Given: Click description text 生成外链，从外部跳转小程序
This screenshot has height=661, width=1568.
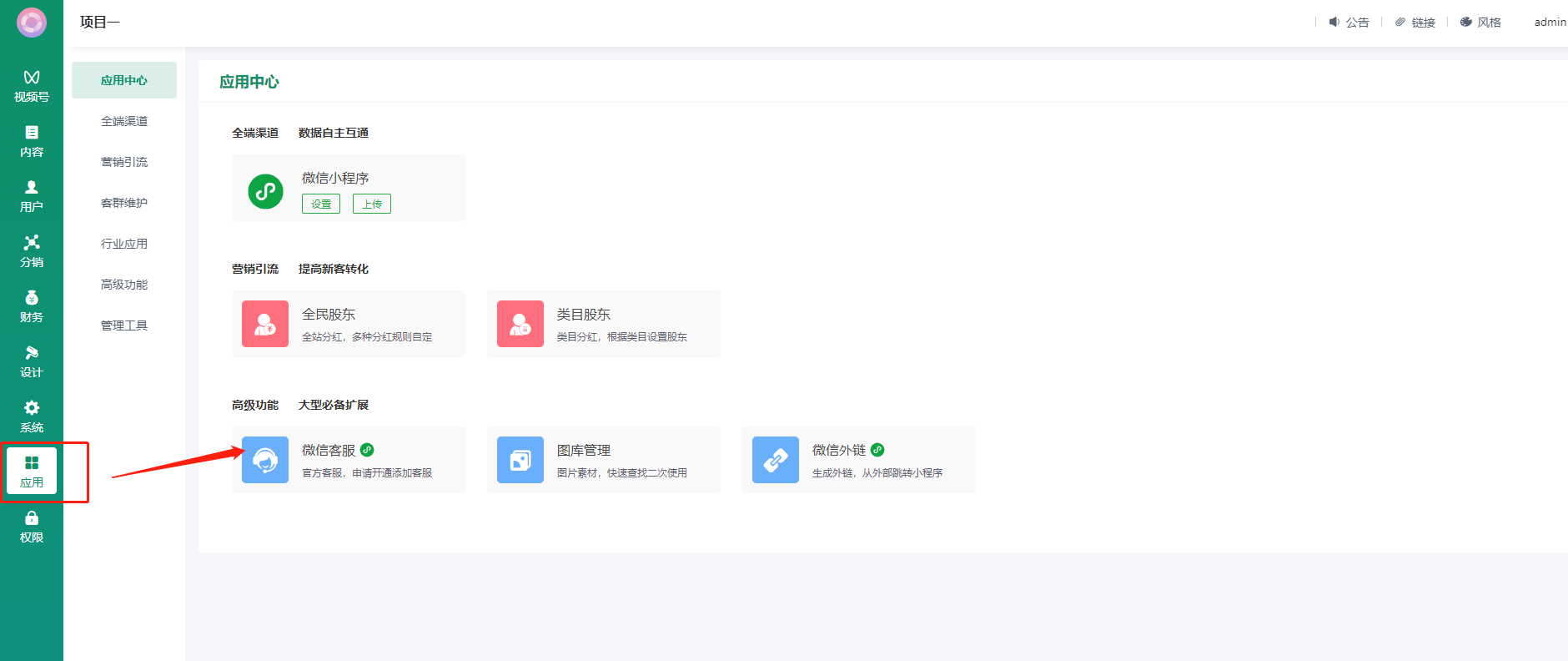Looking at the screenshot, I should click(x=877, y=473).
